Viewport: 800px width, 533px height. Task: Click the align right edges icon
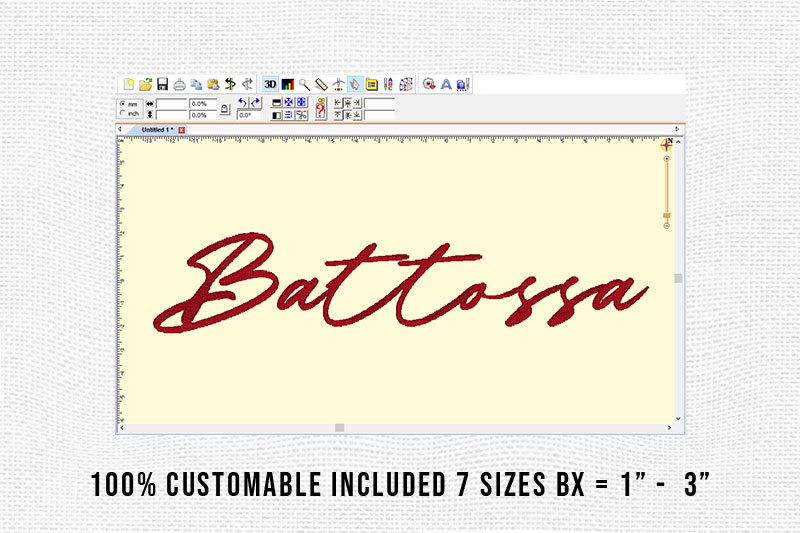click(357, 103)
